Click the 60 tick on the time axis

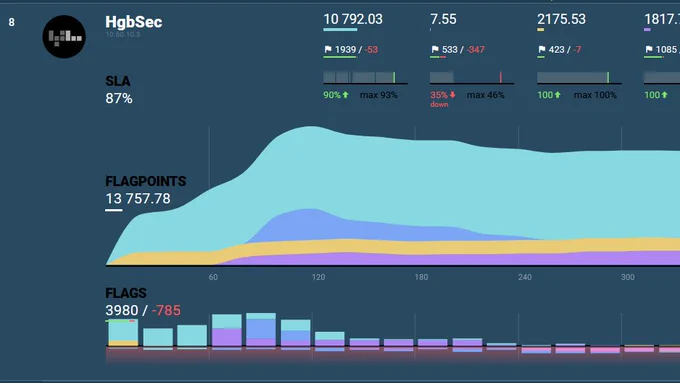tap(213, 277)
